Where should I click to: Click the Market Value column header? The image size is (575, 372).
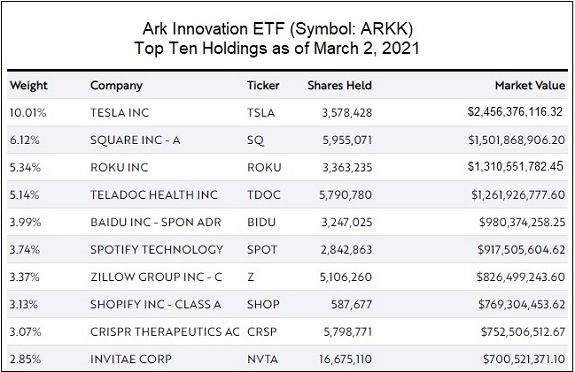point(530,85)
